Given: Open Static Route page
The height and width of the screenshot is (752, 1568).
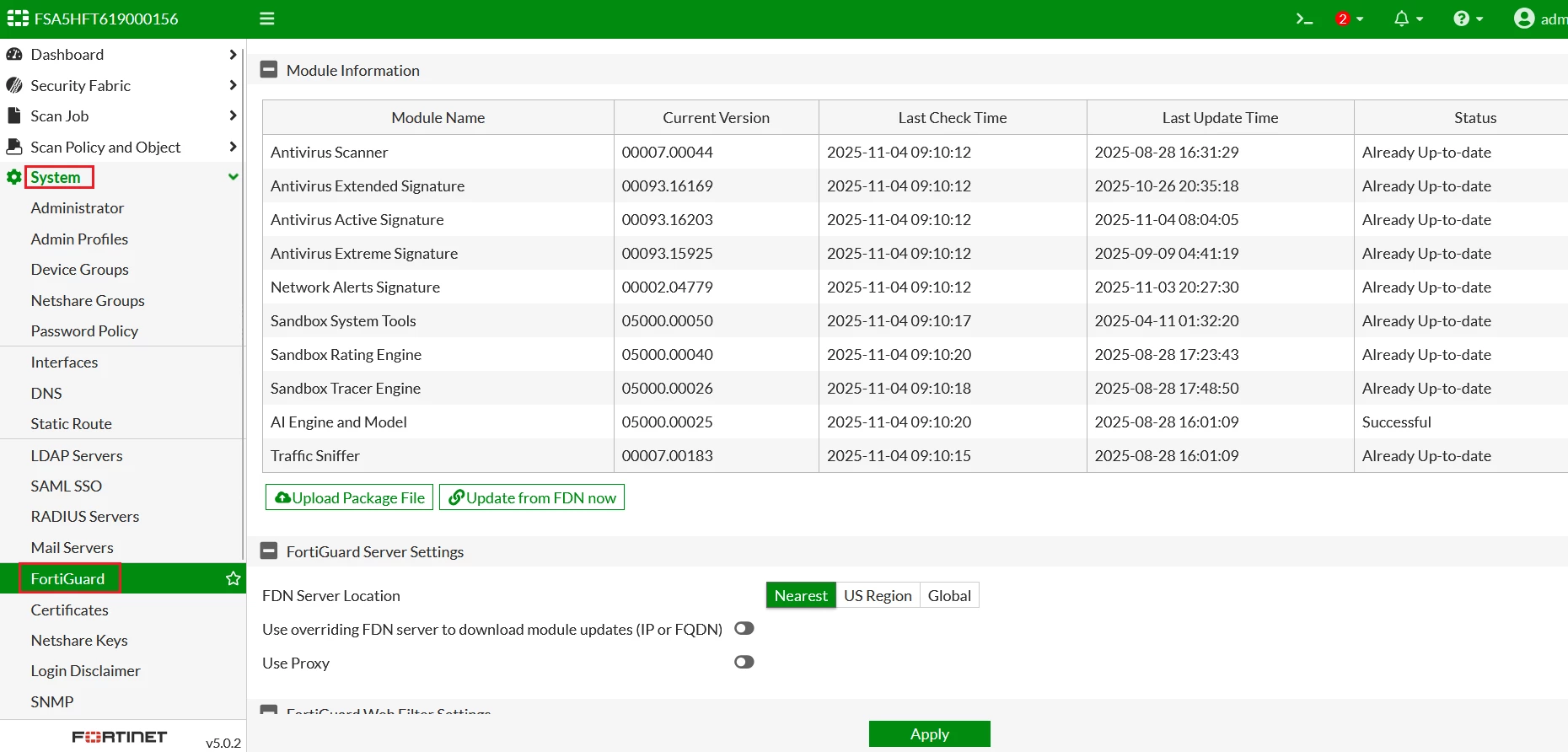Looking at the screenshot, I should point(72,424).
